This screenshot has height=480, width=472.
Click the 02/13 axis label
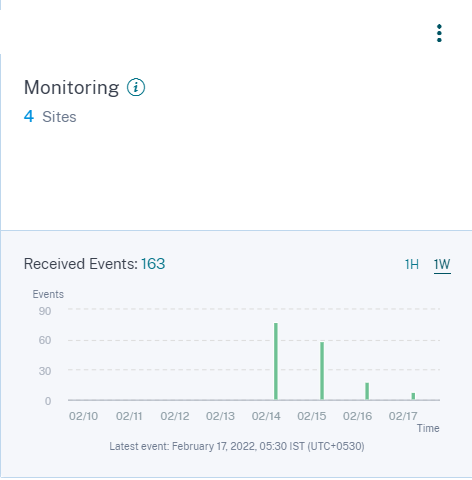coord(220,416)
